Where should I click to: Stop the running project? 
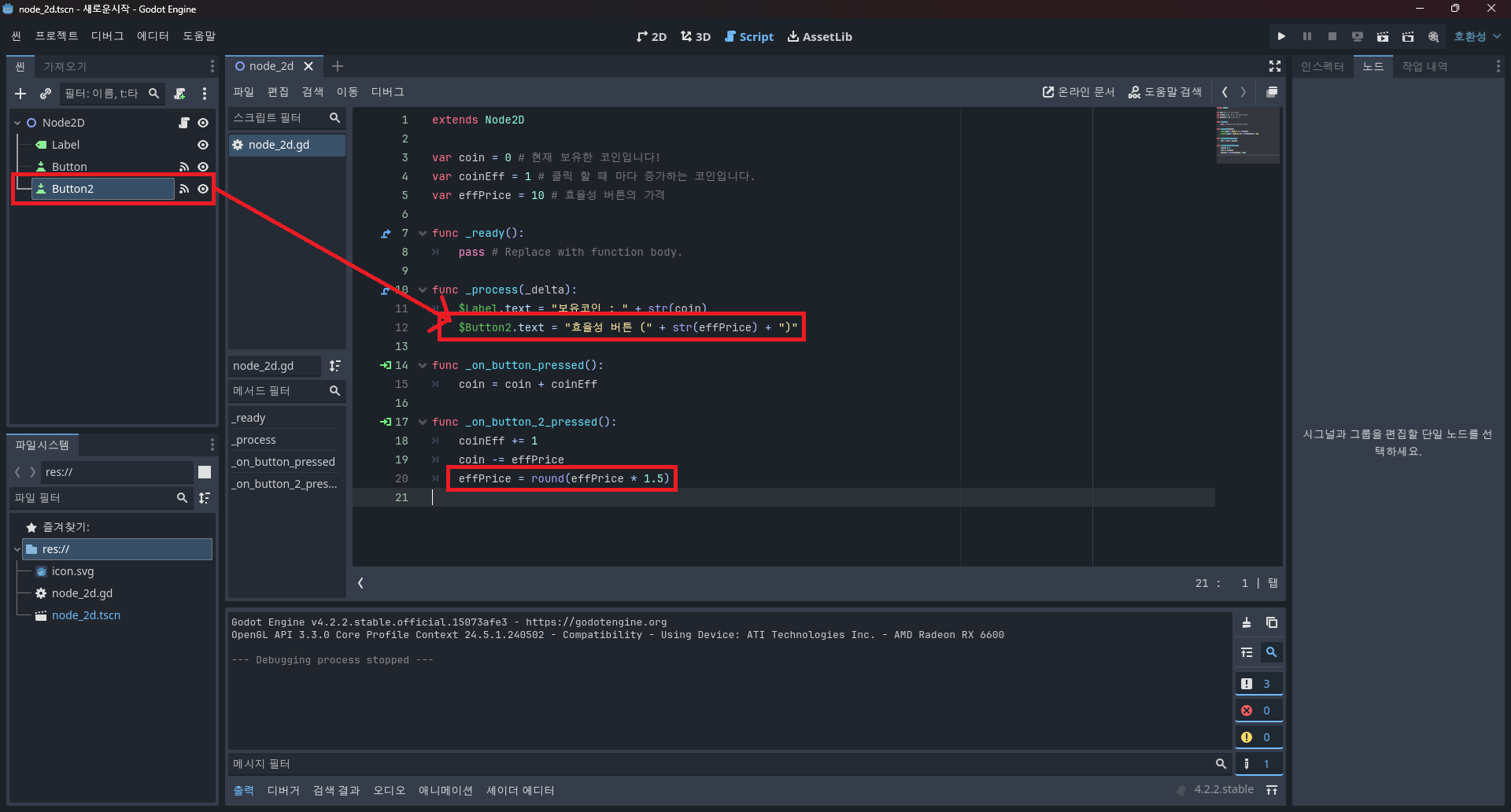click(1332, 36)
